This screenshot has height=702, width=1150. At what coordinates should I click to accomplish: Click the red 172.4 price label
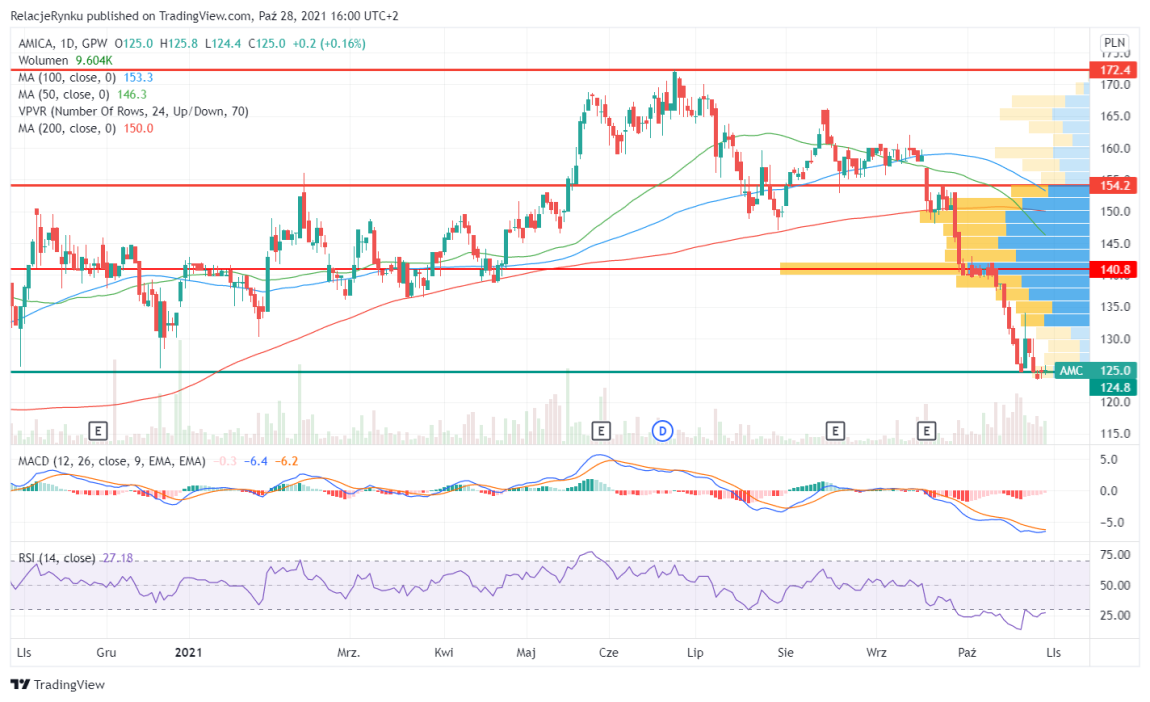click(1115, 70)
